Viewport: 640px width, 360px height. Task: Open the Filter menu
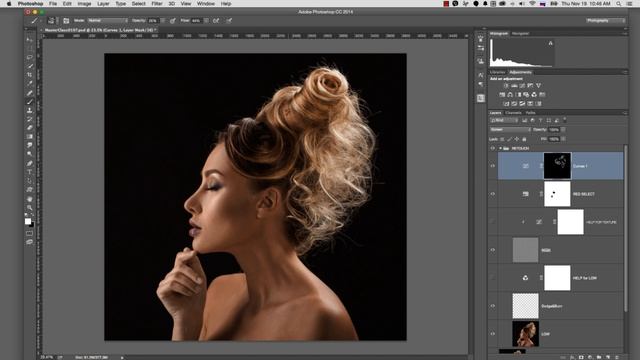[x=157, y=4]
